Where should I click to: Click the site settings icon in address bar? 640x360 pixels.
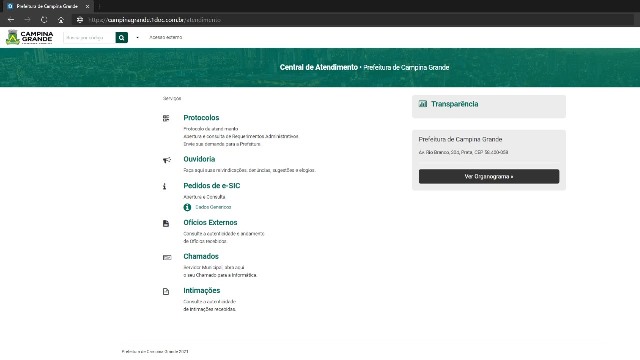pyautogui.click(x=80, y=20)
